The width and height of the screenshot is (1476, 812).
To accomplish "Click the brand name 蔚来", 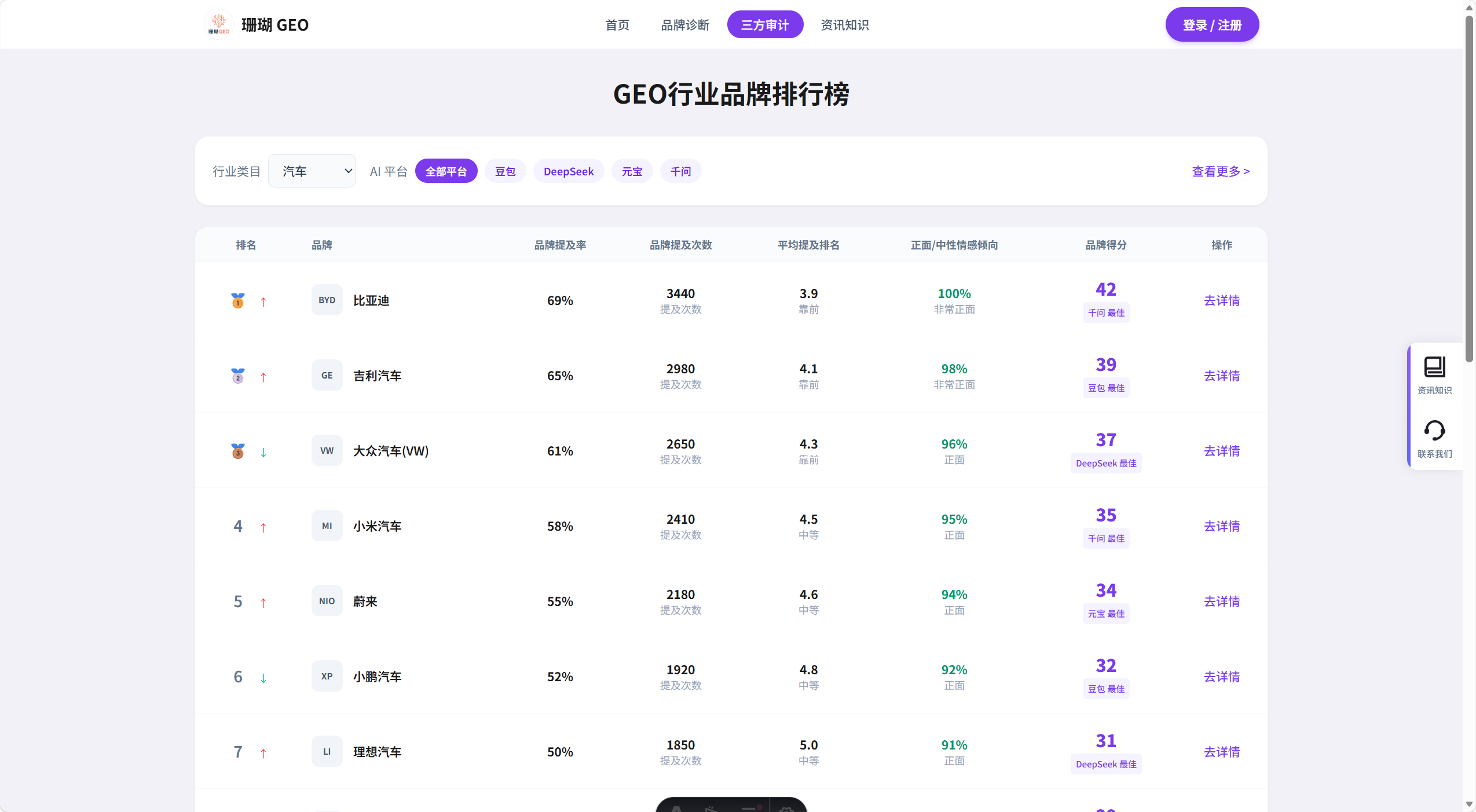I will pyautogui.click(x=365, y=601).
